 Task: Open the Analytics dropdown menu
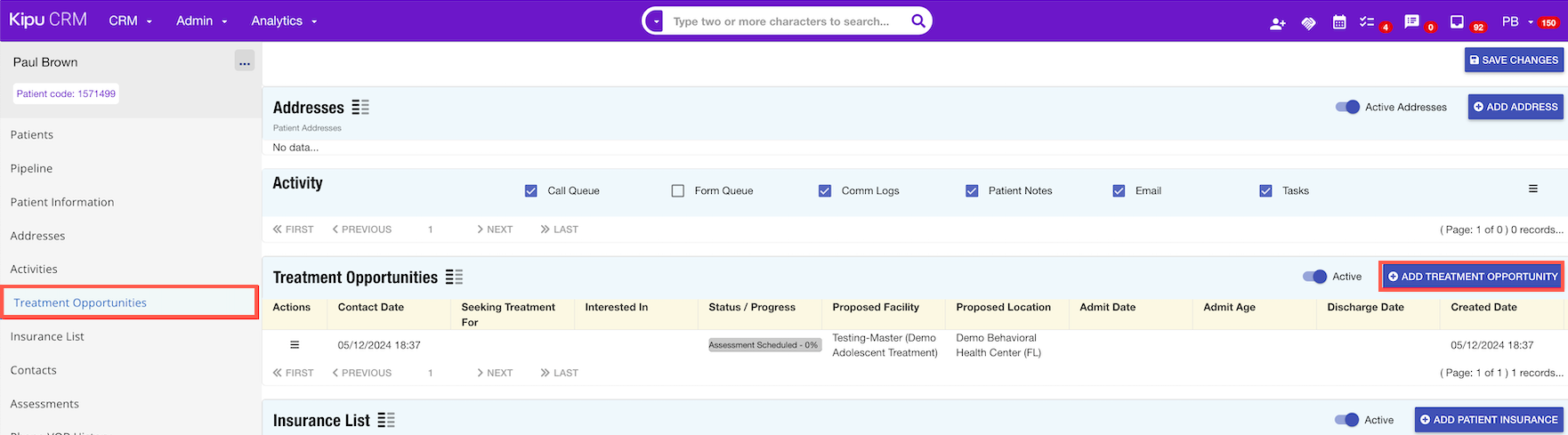[x=284, y=20]
